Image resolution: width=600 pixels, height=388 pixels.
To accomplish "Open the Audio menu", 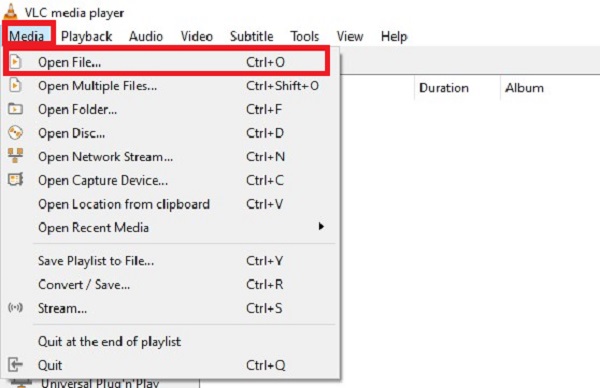I will click(146, 36).
